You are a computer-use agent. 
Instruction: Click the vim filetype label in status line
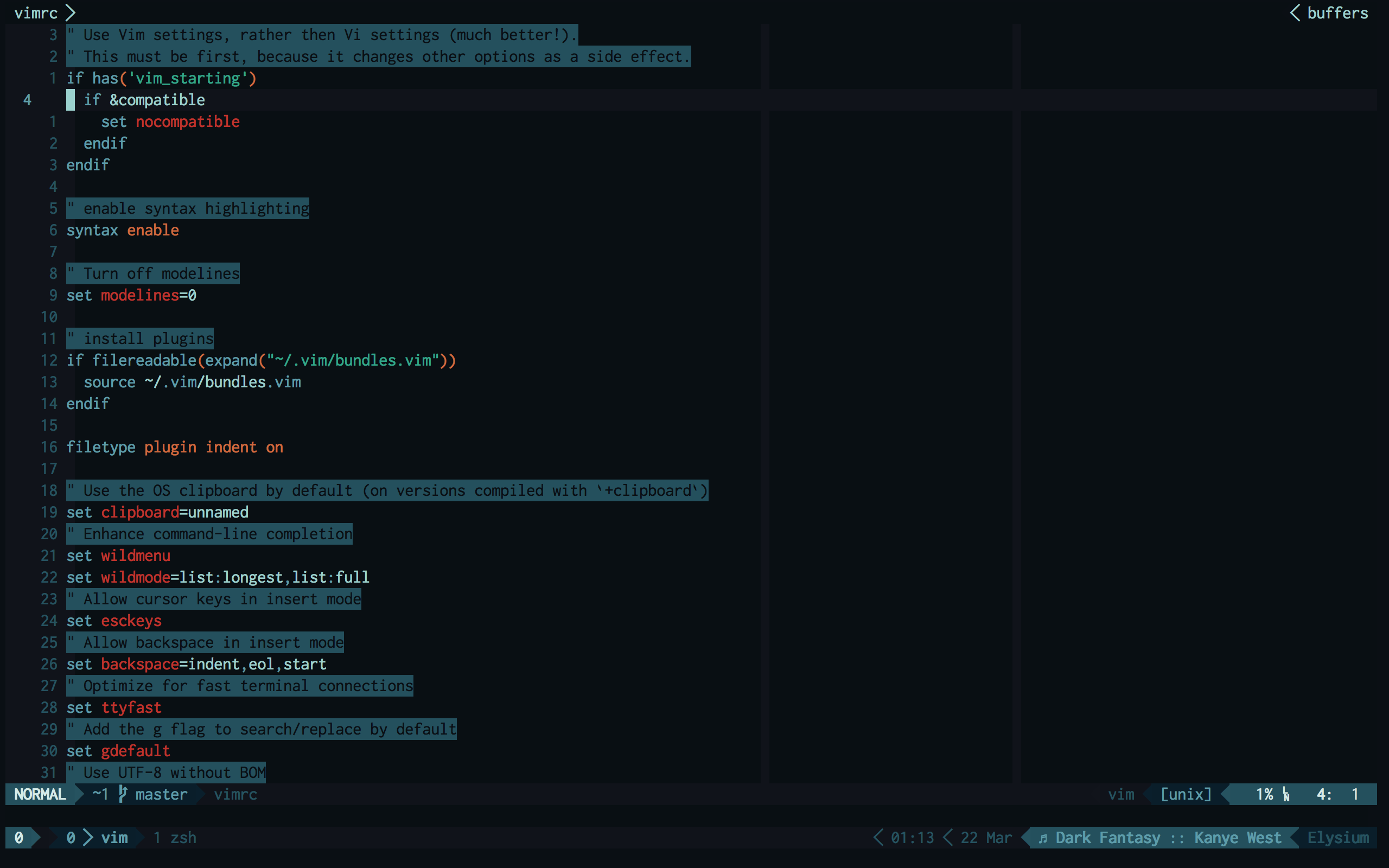tap(1120, 795)
